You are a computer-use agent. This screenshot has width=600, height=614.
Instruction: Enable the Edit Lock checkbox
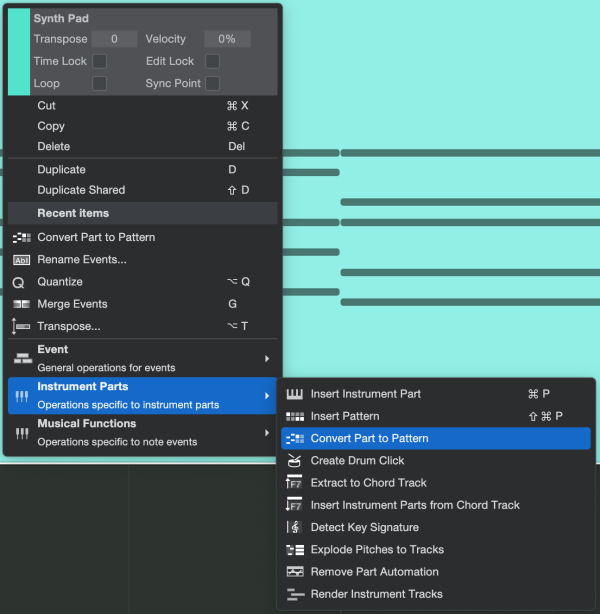coord(212,61)
